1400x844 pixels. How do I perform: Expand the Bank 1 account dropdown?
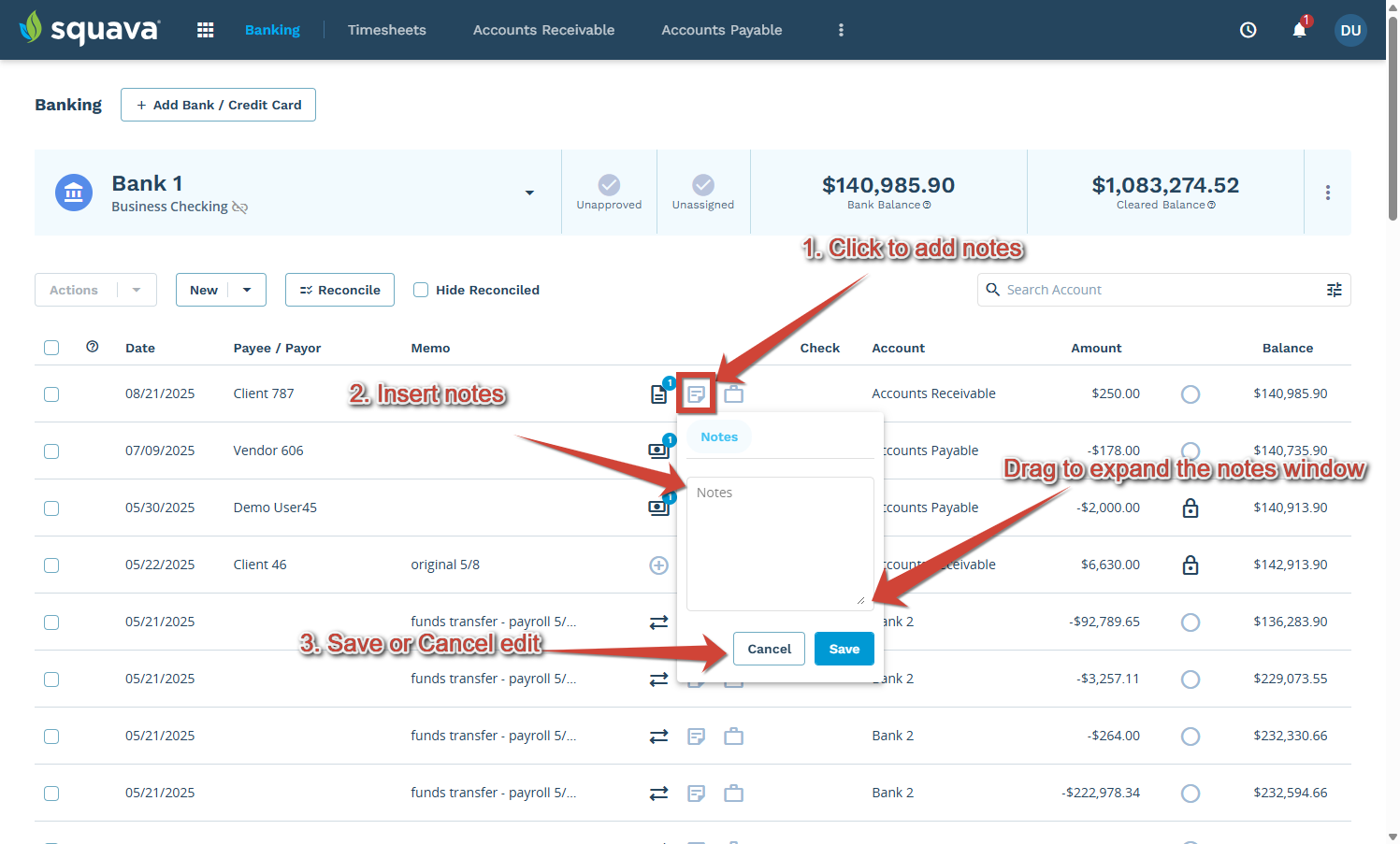click(x=529, y=192)
